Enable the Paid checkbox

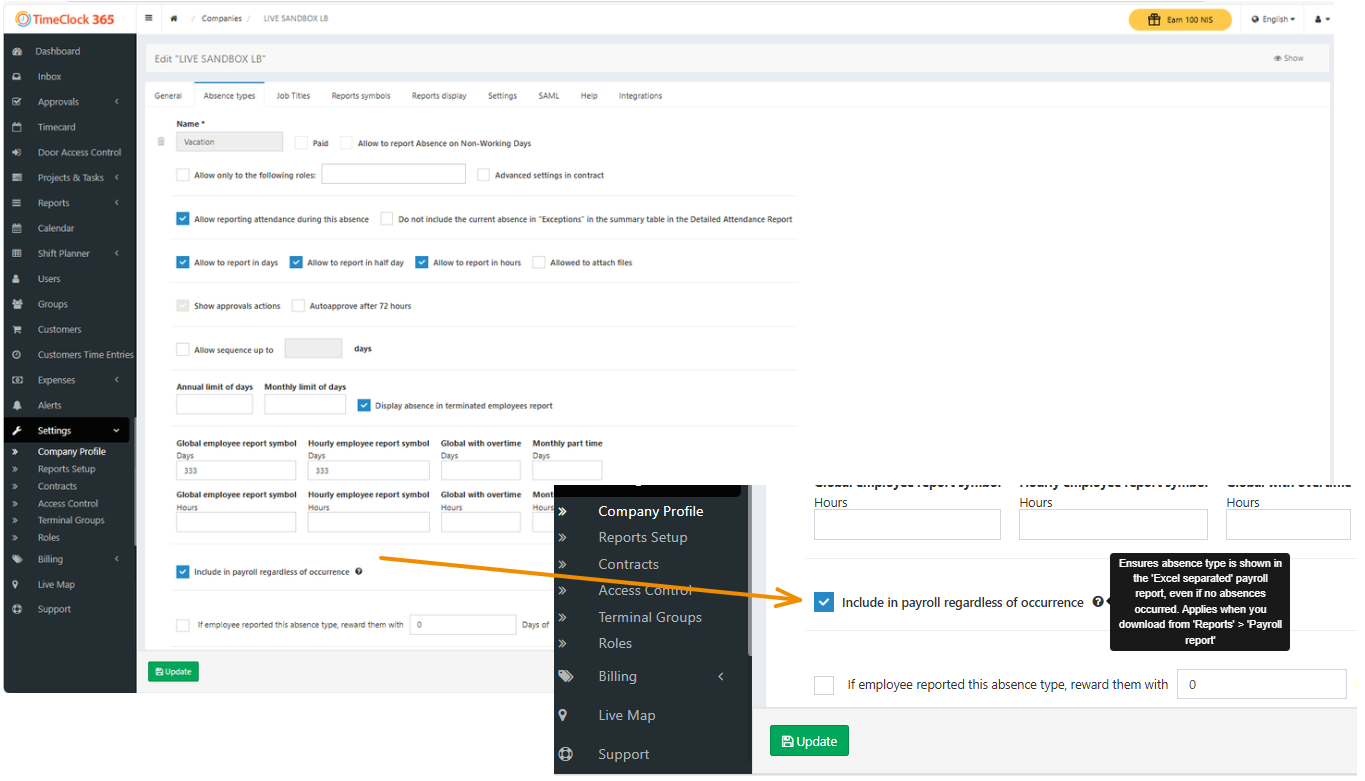click(x=301, y=143)
